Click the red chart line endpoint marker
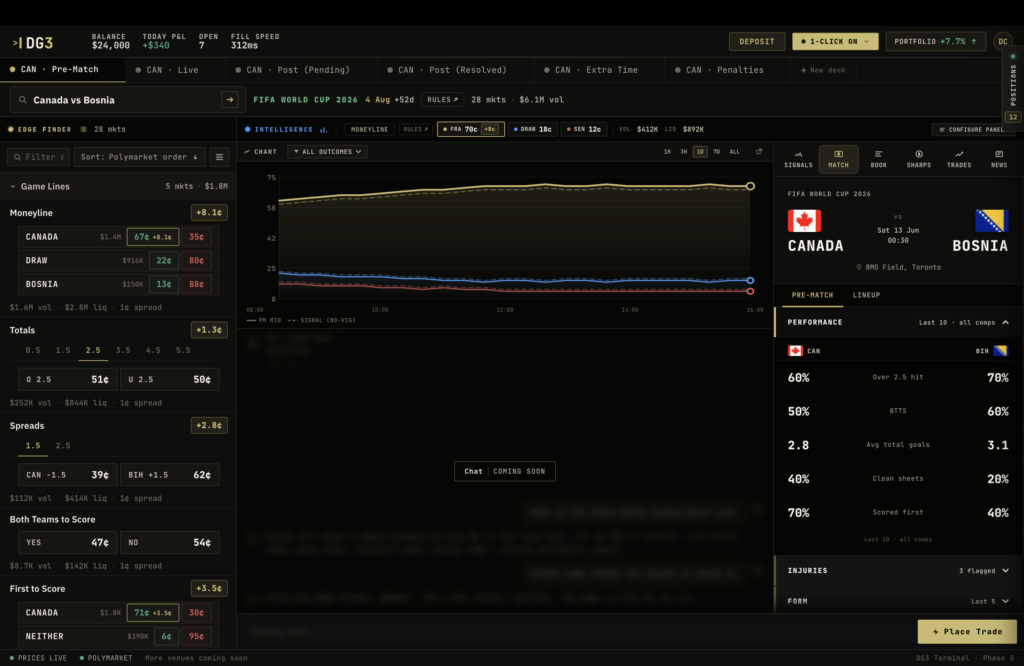The image size is (1024, 666). (x=750, y=291)
